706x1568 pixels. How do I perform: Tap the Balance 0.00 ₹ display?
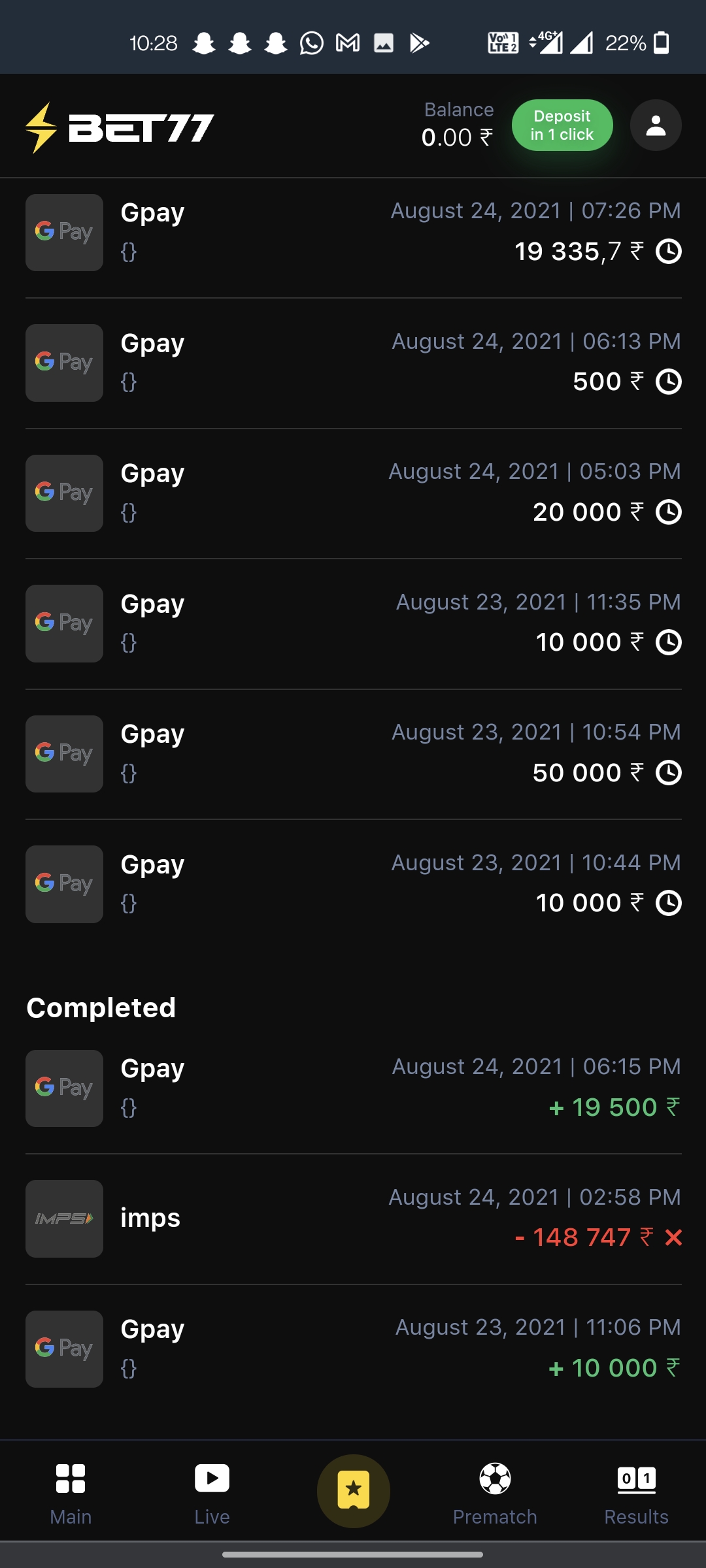pos(458,125)
